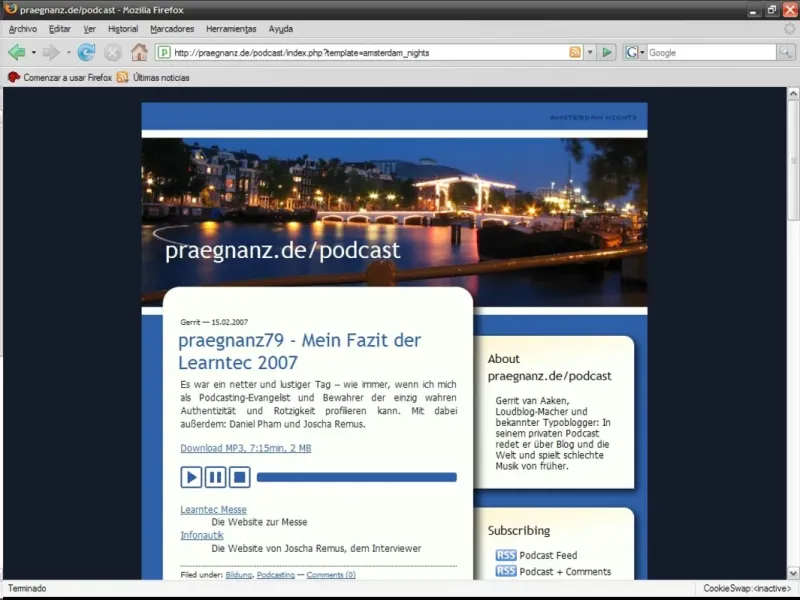Click the vertical scrollbar up arrow

coord(793,93)
